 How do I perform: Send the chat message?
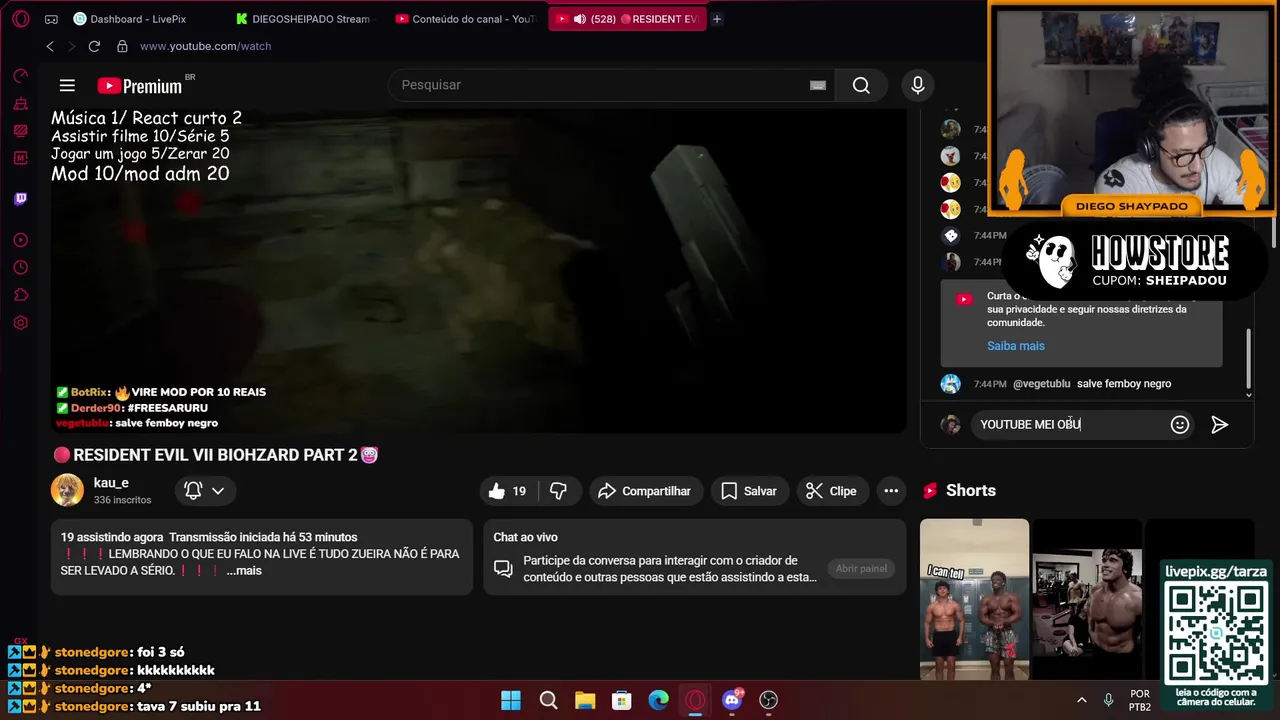tap(1219, 425)
